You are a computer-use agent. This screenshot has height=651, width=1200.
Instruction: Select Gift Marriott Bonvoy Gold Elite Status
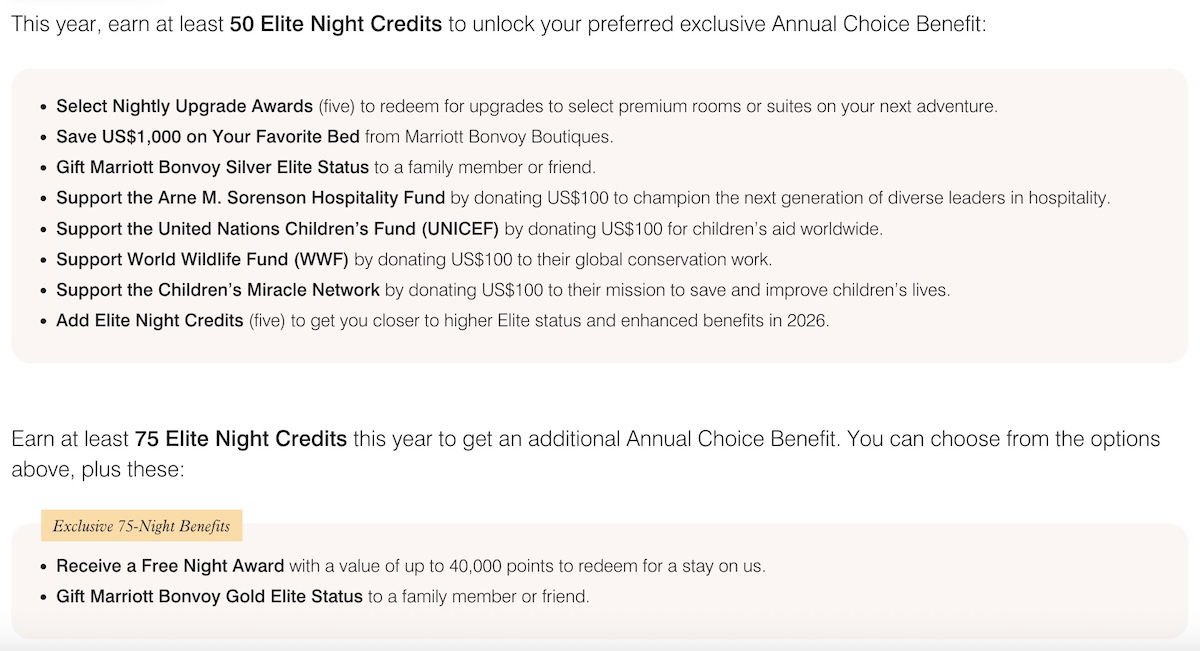(209, 597)
